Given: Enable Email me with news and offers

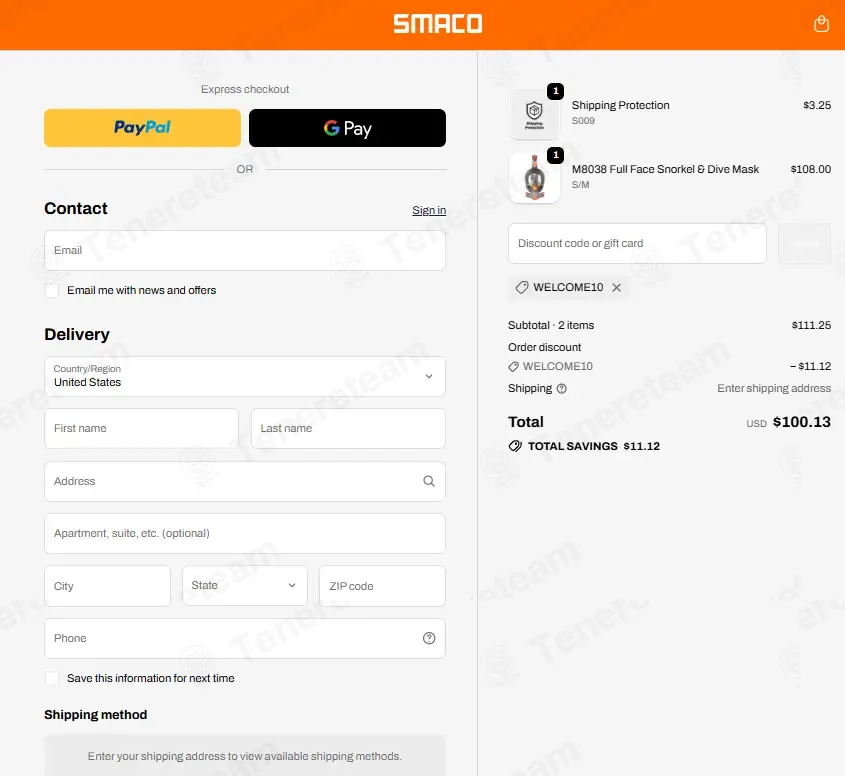Looking at the screenshot, I should point(52,290).
